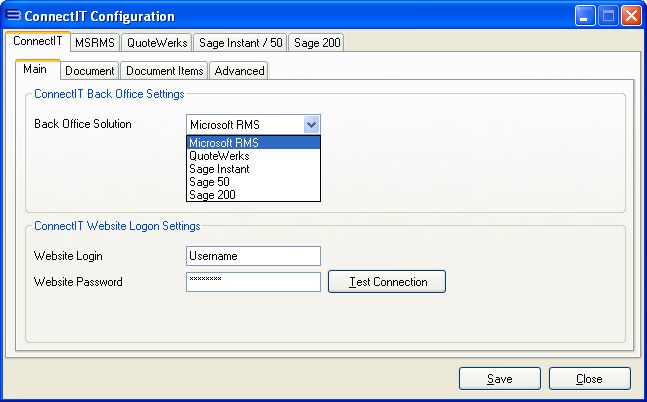Viewport: 647px width, 402px height.
Task: Click the Website Password label
Action: 78,282
